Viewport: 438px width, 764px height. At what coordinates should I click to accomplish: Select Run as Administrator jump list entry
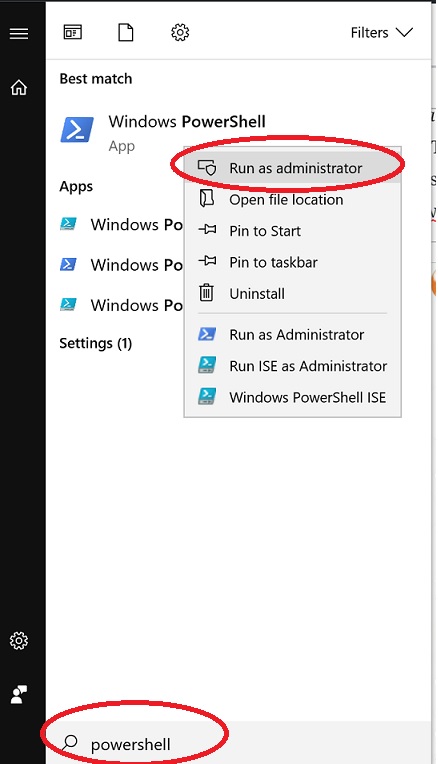pyautogui.click(x=292, y=335)
